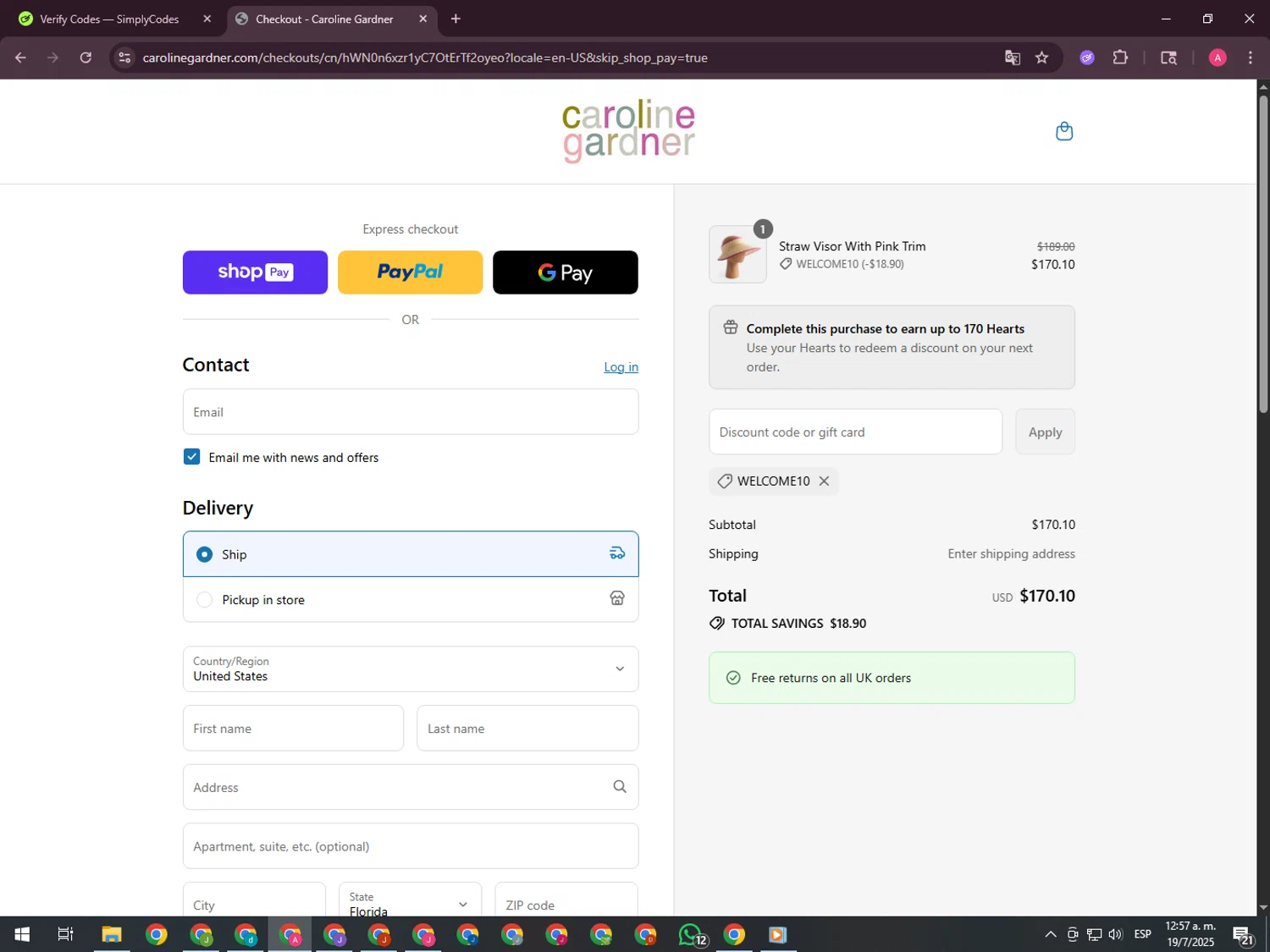
Task: Click the browser address bar URL
Action: click(425, 58)
